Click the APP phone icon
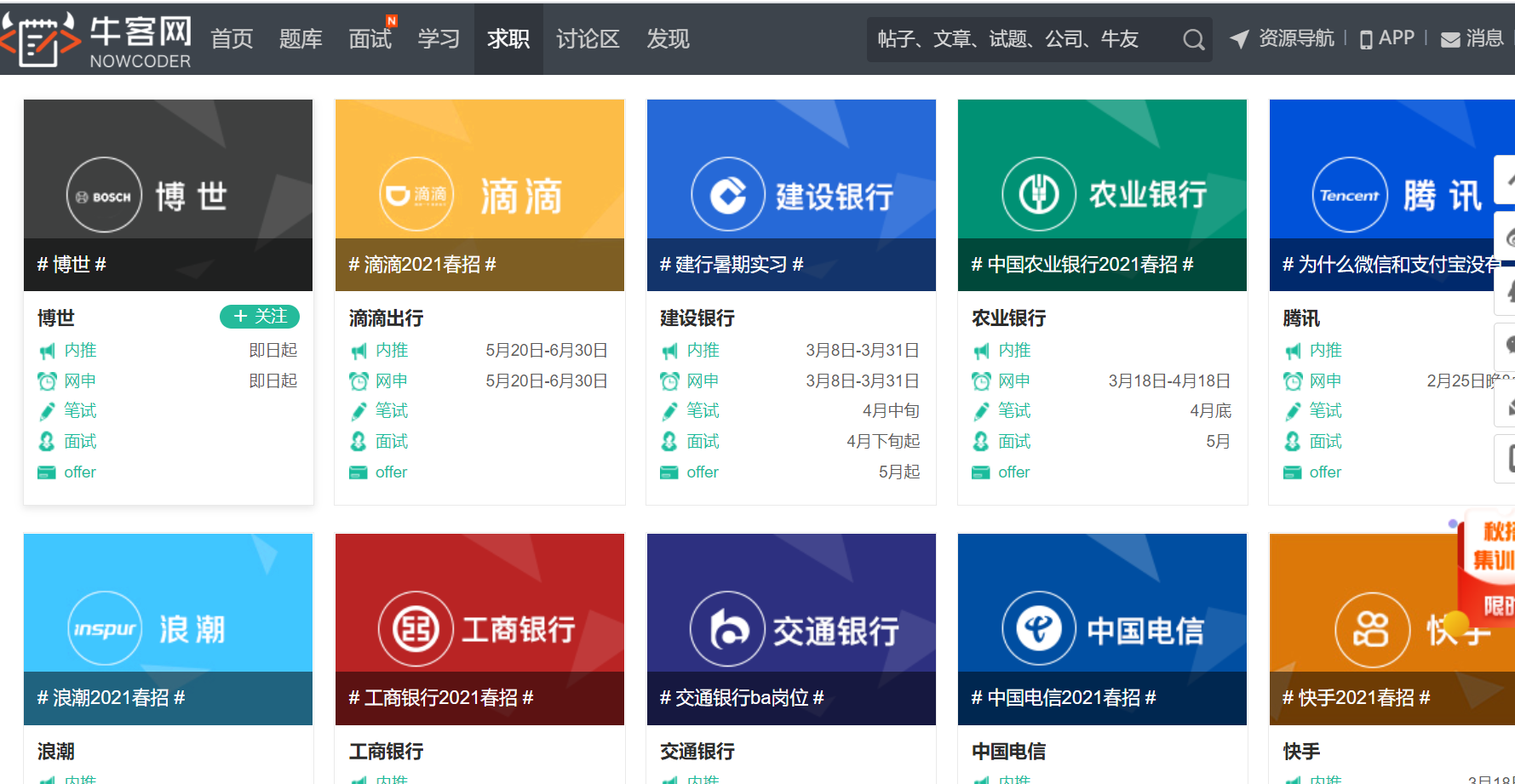 tap(1366, 39)
